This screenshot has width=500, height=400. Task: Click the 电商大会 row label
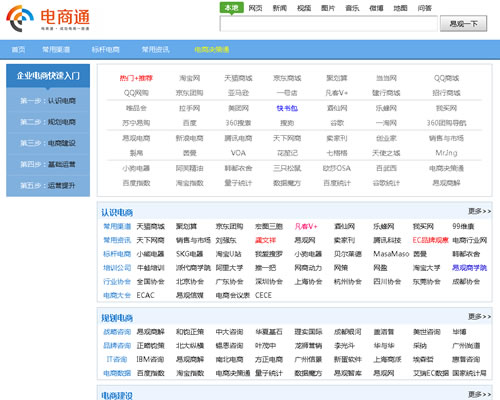tap(117, 295)
